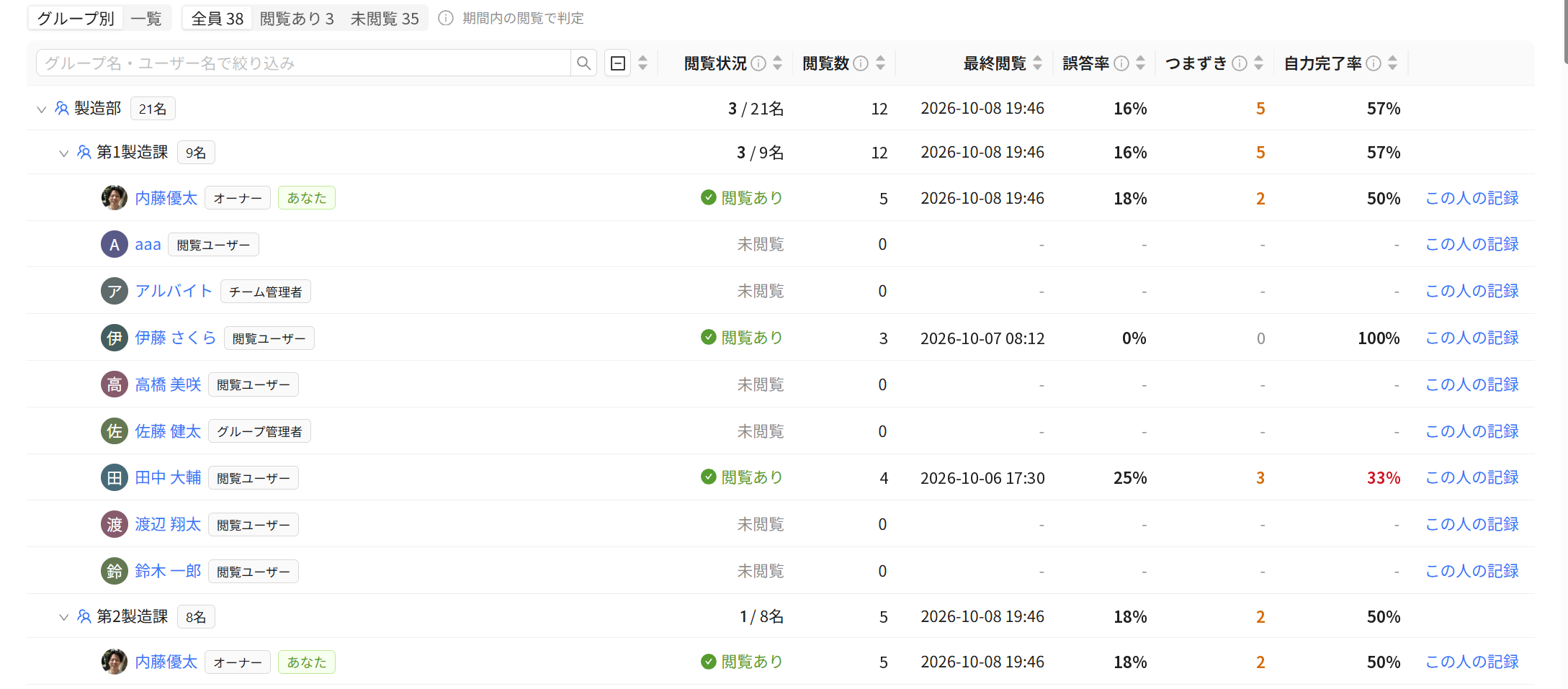Focus the group and user name filter field
This screenshot has height=689, width=1568.
tap(303, 63)
